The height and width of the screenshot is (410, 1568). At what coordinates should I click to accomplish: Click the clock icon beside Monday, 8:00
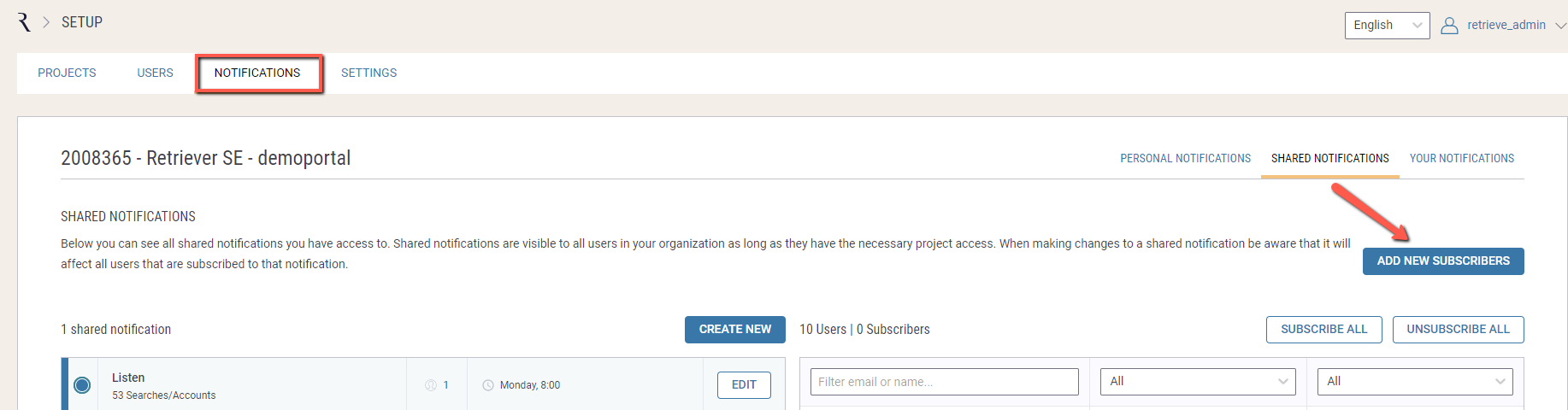tap(488, 385)
